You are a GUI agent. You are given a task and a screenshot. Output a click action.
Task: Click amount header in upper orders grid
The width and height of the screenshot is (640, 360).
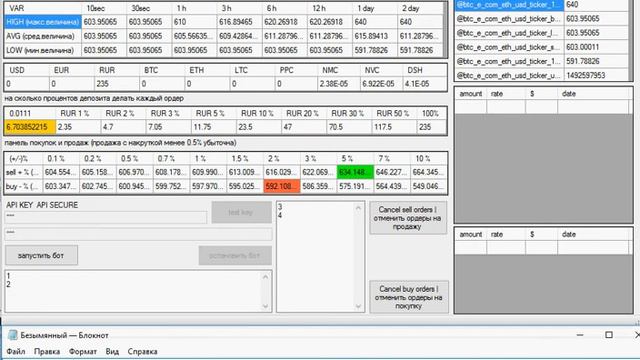pyautogui.click(x=471, y=94)
